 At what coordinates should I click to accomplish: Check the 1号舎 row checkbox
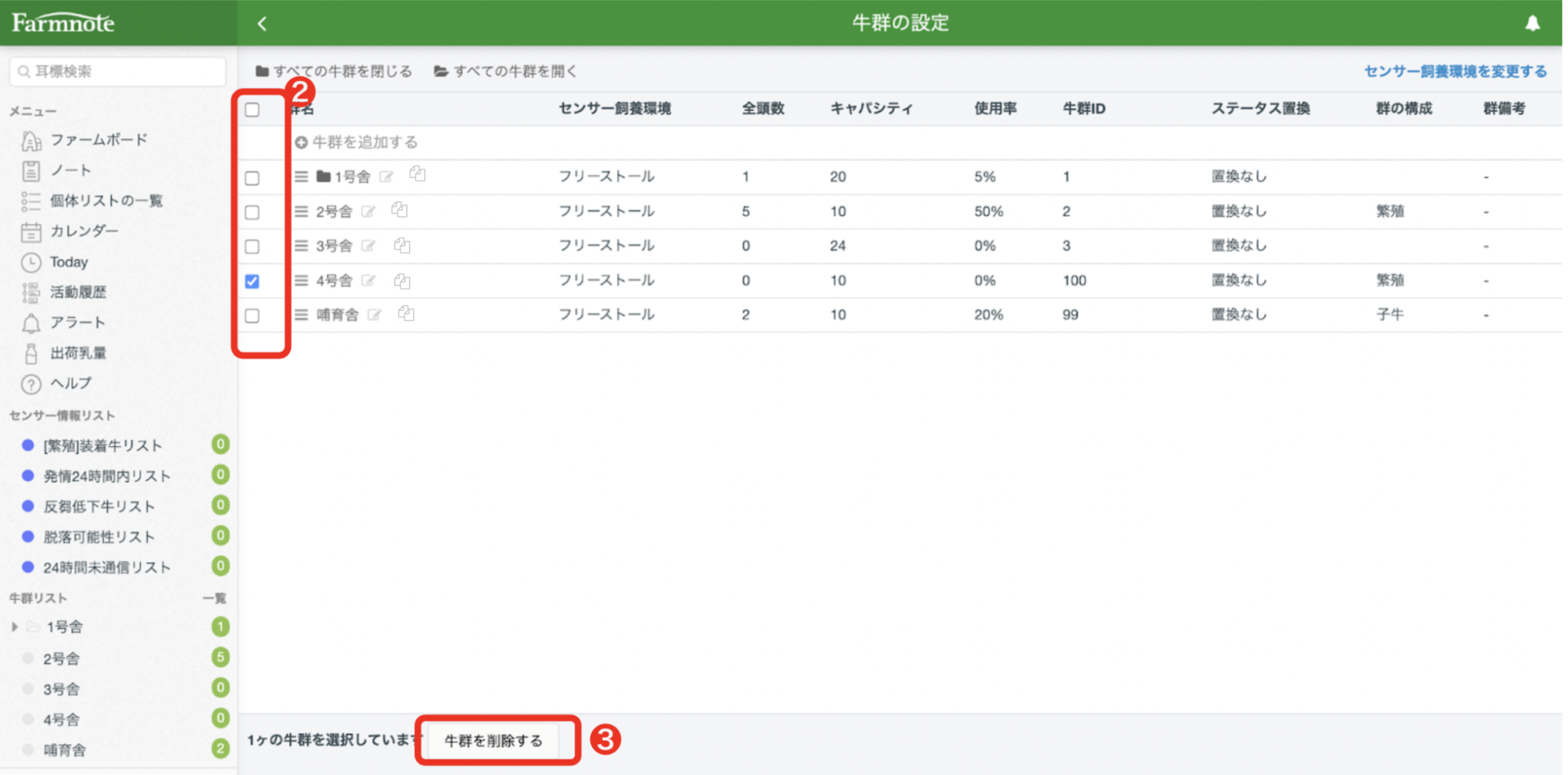252,178
